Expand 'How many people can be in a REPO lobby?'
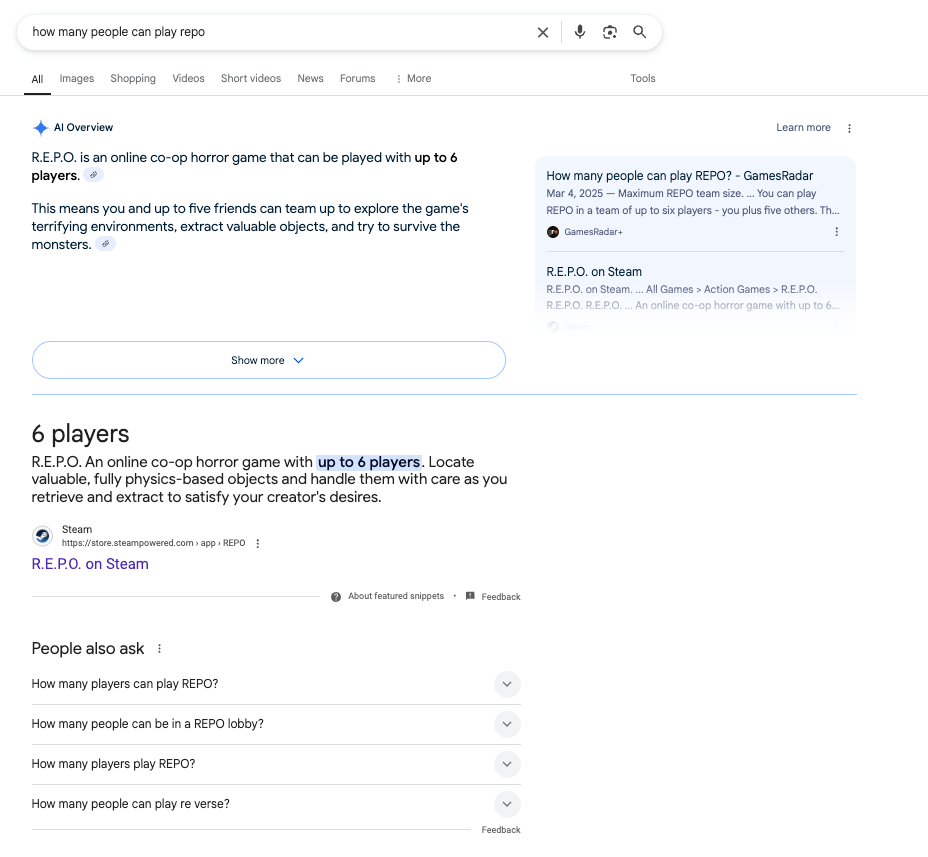The image size is (928, 857). 507,724
